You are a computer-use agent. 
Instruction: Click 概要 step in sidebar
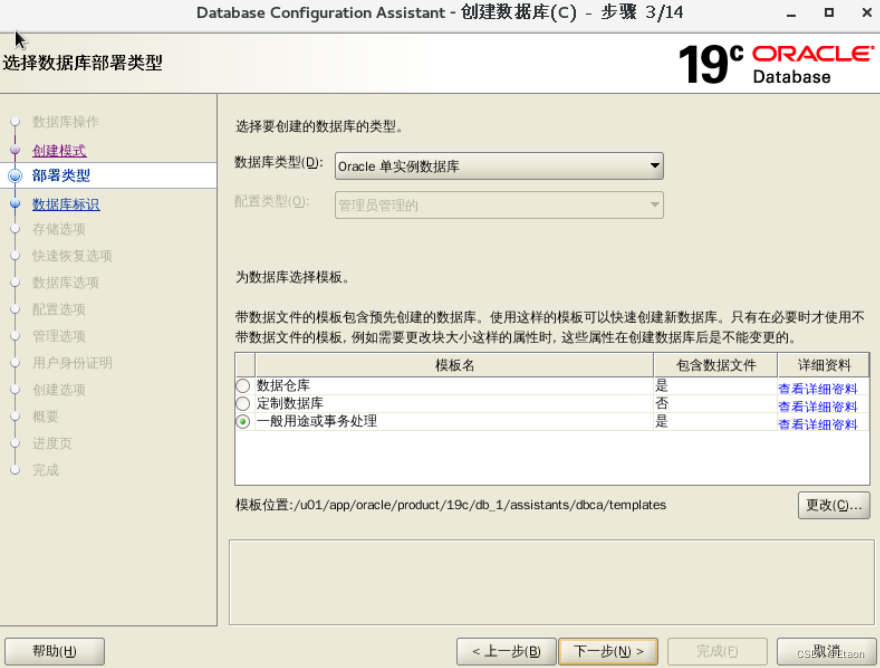[45, 417]
